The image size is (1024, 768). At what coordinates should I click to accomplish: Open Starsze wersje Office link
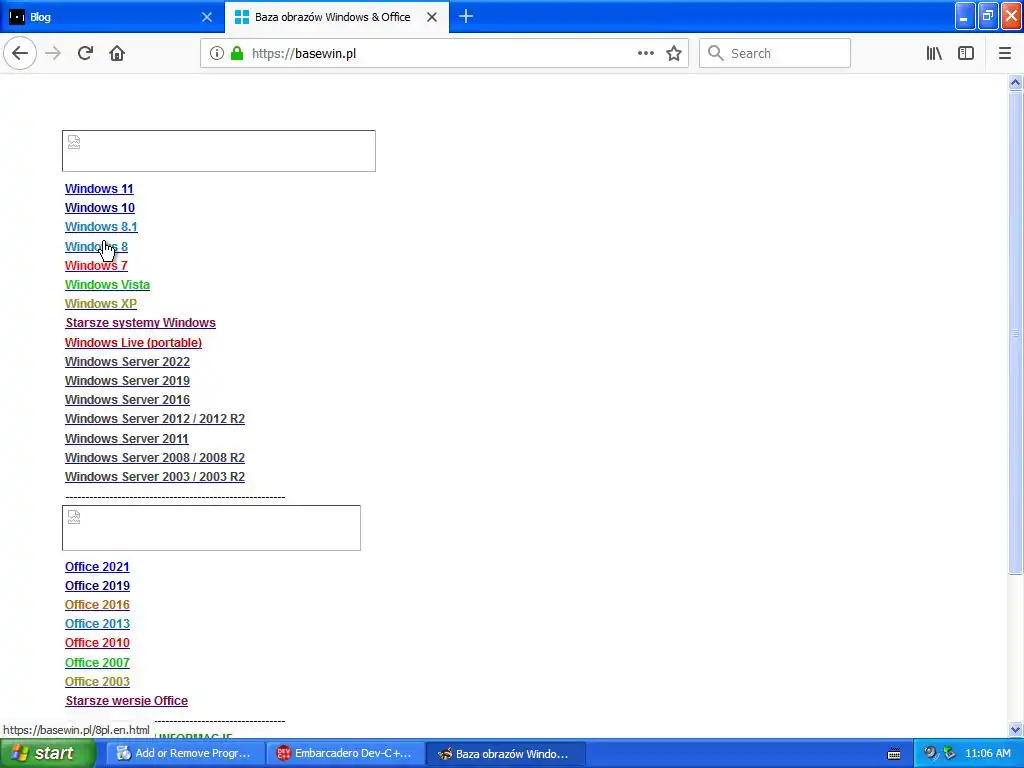[127, 701]
